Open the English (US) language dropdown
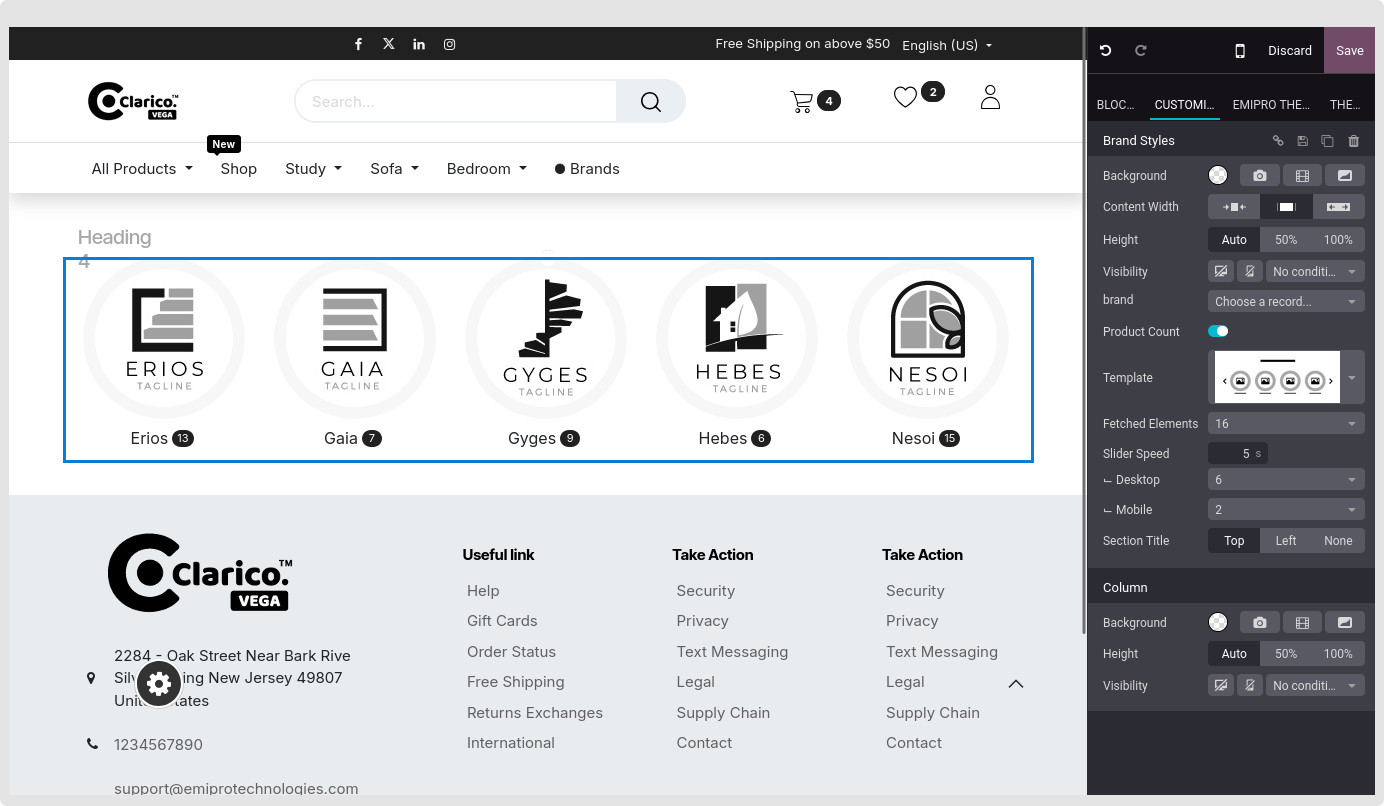The height and width of the screenshot is (806, 1384). pyautogui.click(x=947, y=45)
